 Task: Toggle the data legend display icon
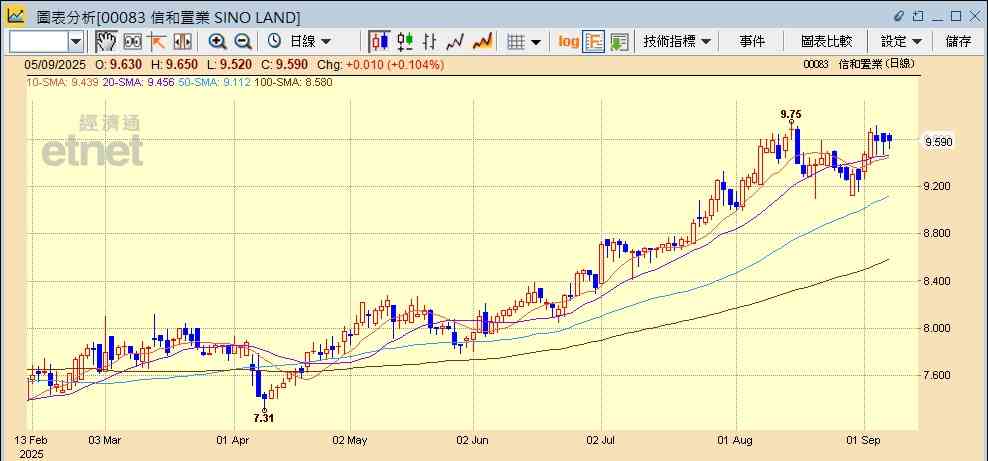click(594, 42)
